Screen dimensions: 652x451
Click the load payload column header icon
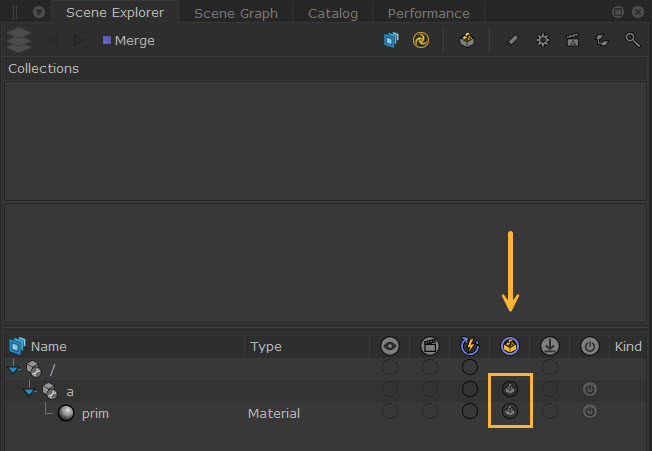click(550, 346)
